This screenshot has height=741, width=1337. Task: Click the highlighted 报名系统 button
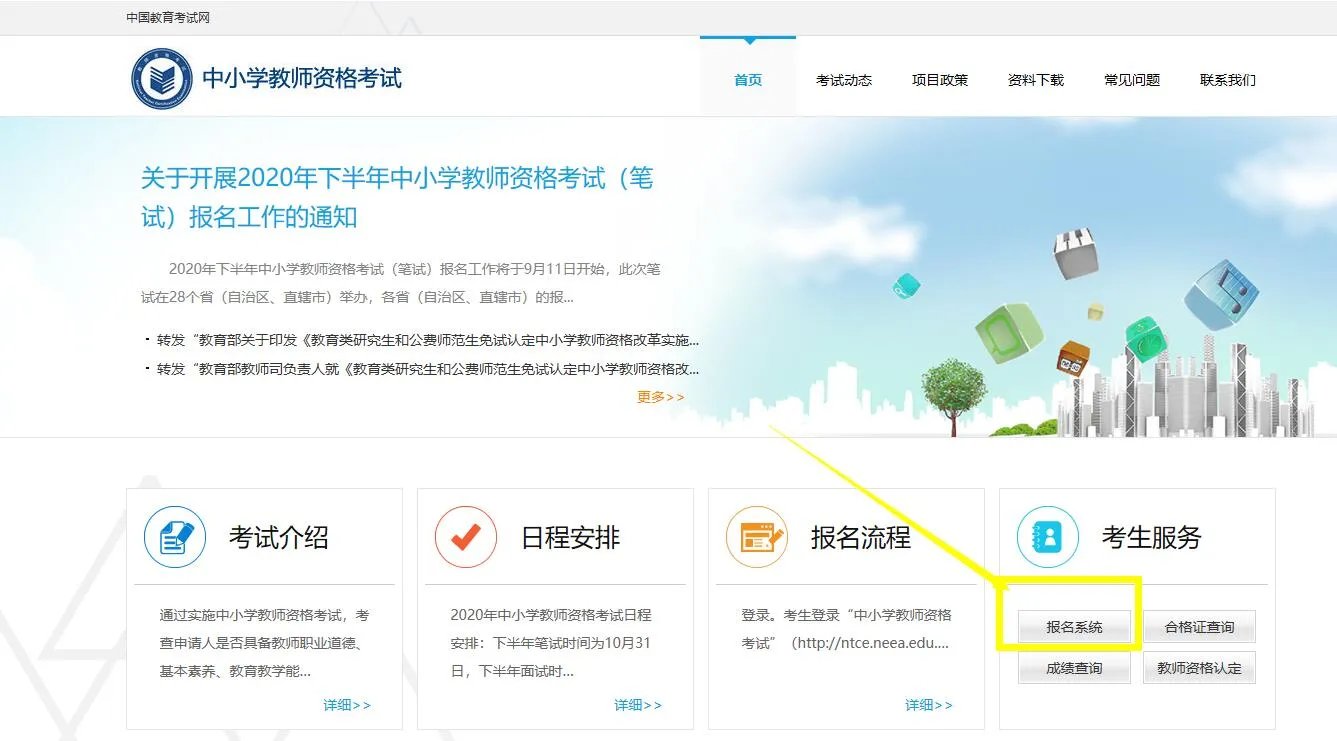click(1072, 627)
